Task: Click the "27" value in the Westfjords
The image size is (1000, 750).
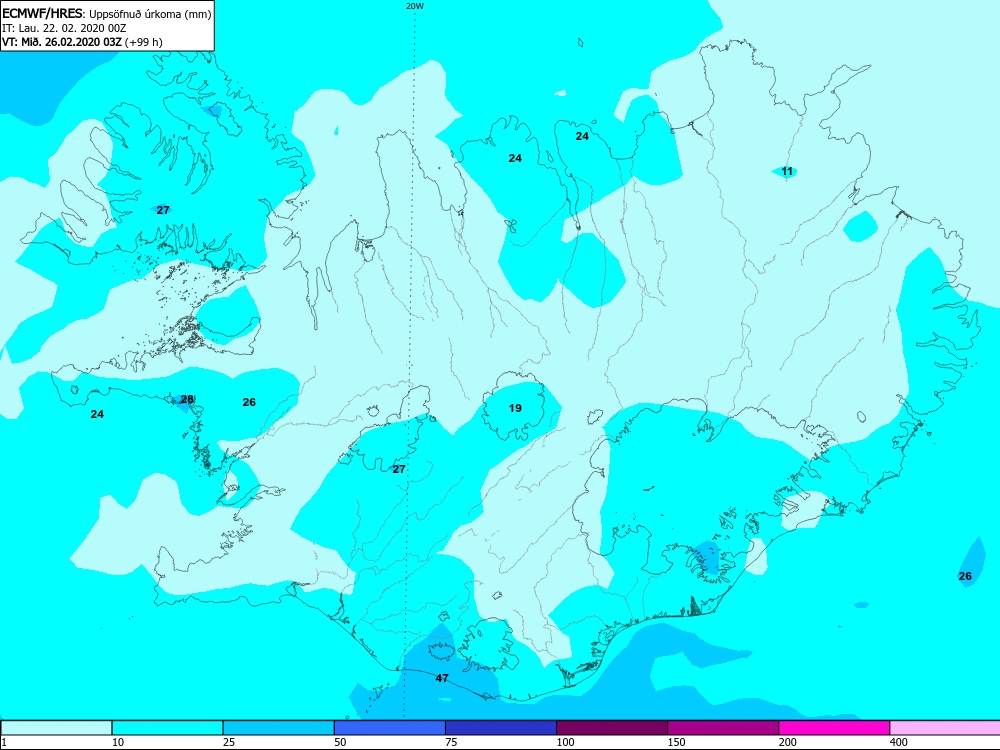Action: click(x=163, y=210)
